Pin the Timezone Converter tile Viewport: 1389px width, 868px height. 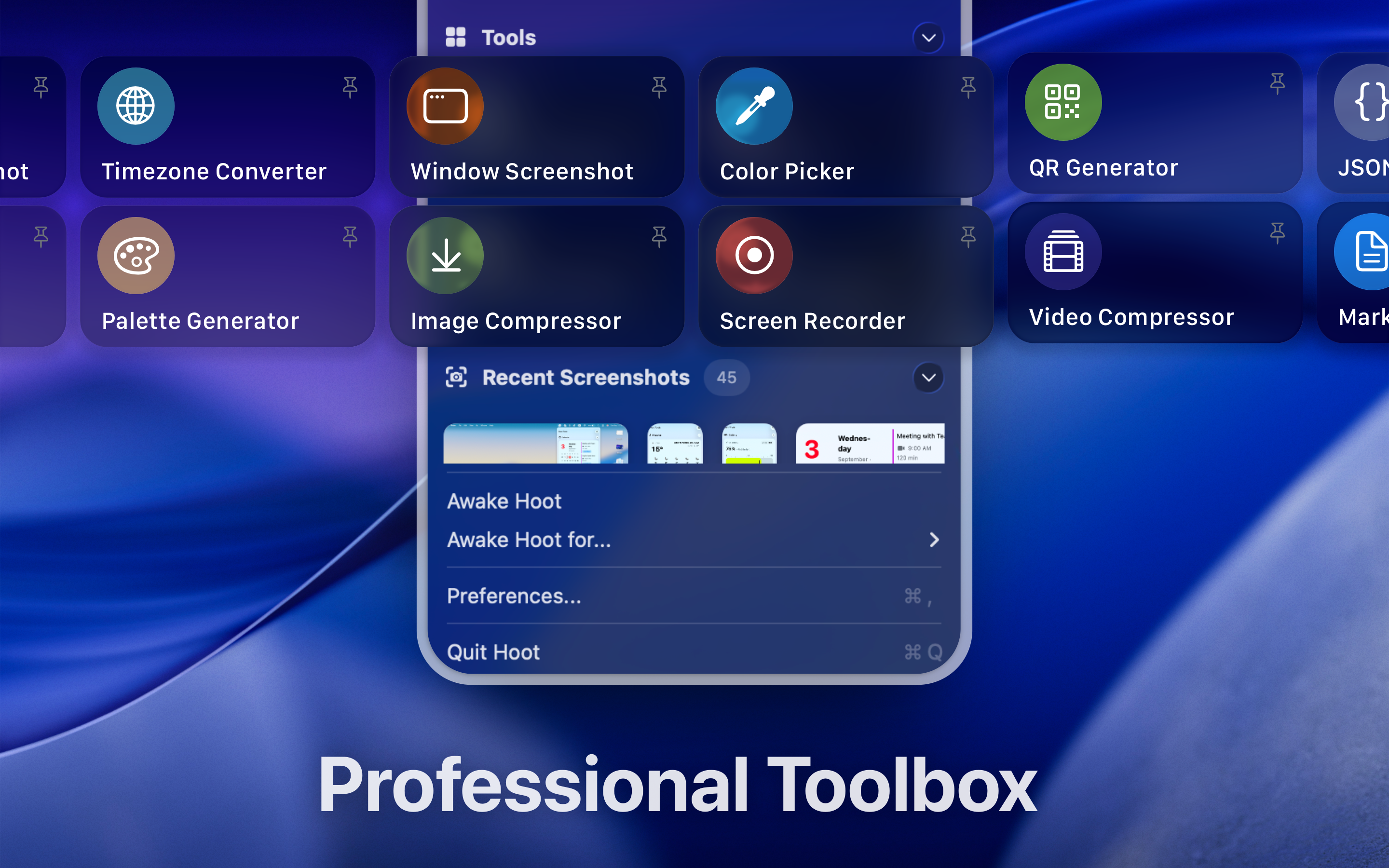point(350,87)
